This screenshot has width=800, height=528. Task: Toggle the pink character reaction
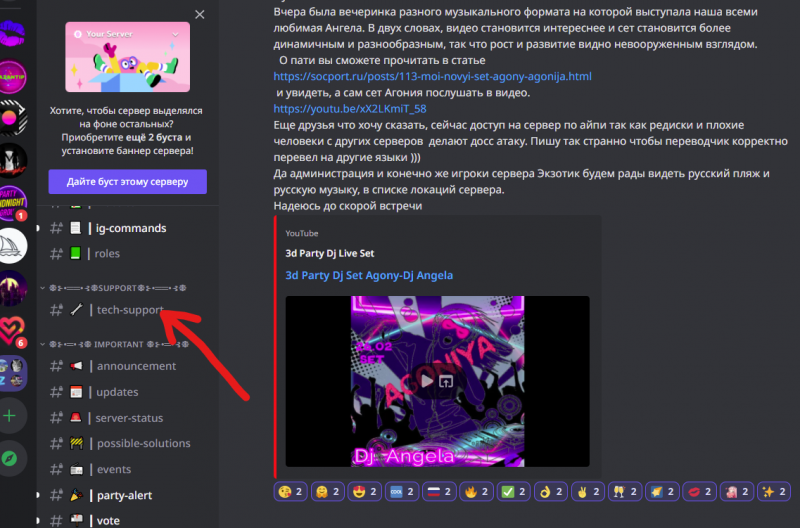click(x=738, y=492)
